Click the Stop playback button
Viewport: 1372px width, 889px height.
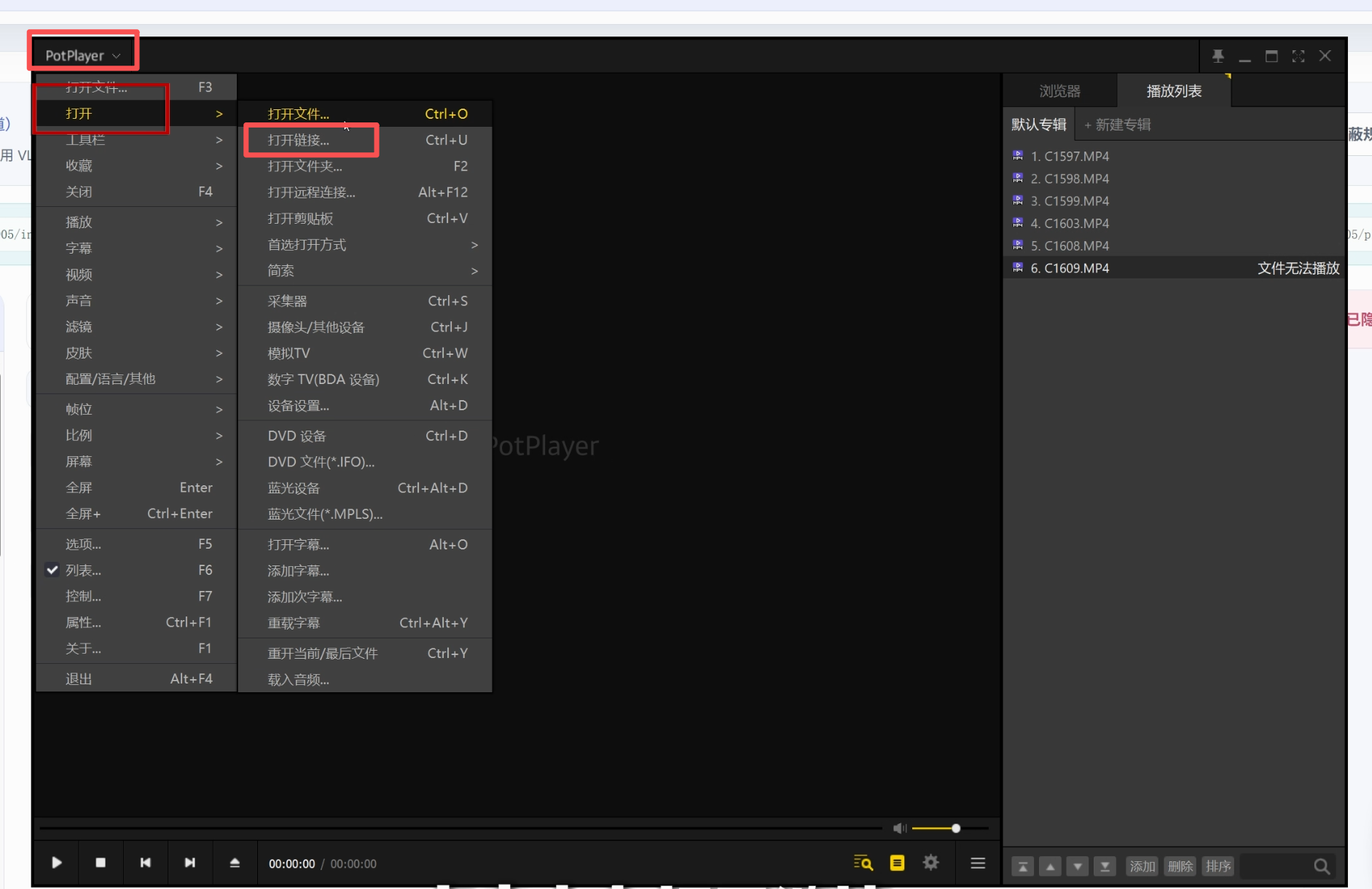(101, 863)
